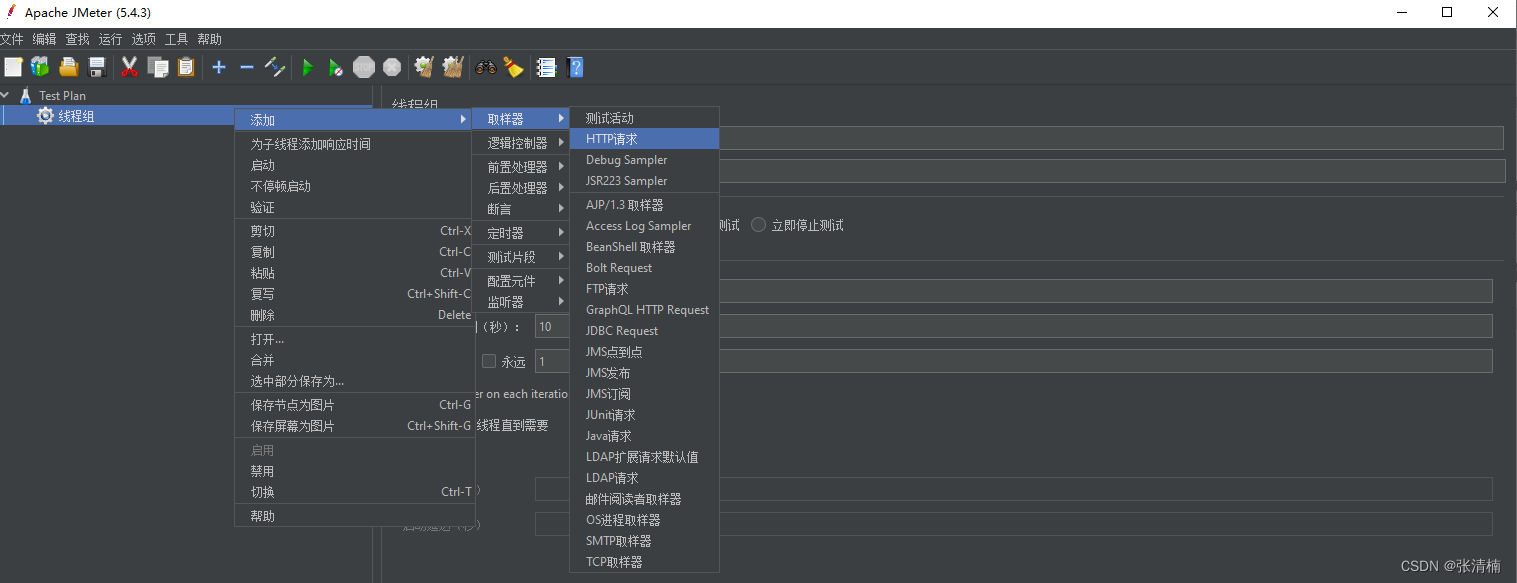Choose 剪切 in context menu
This screenshot has height=583, width=1517.
click(353, 231)
